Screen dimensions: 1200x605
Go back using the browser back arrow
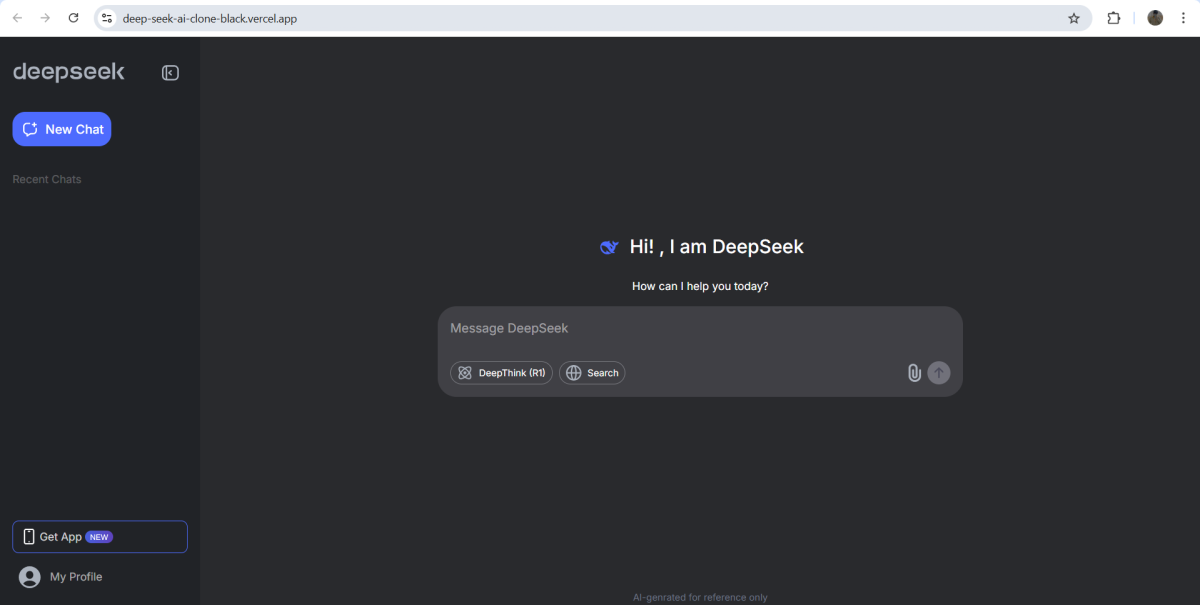(x=17, y=18)
